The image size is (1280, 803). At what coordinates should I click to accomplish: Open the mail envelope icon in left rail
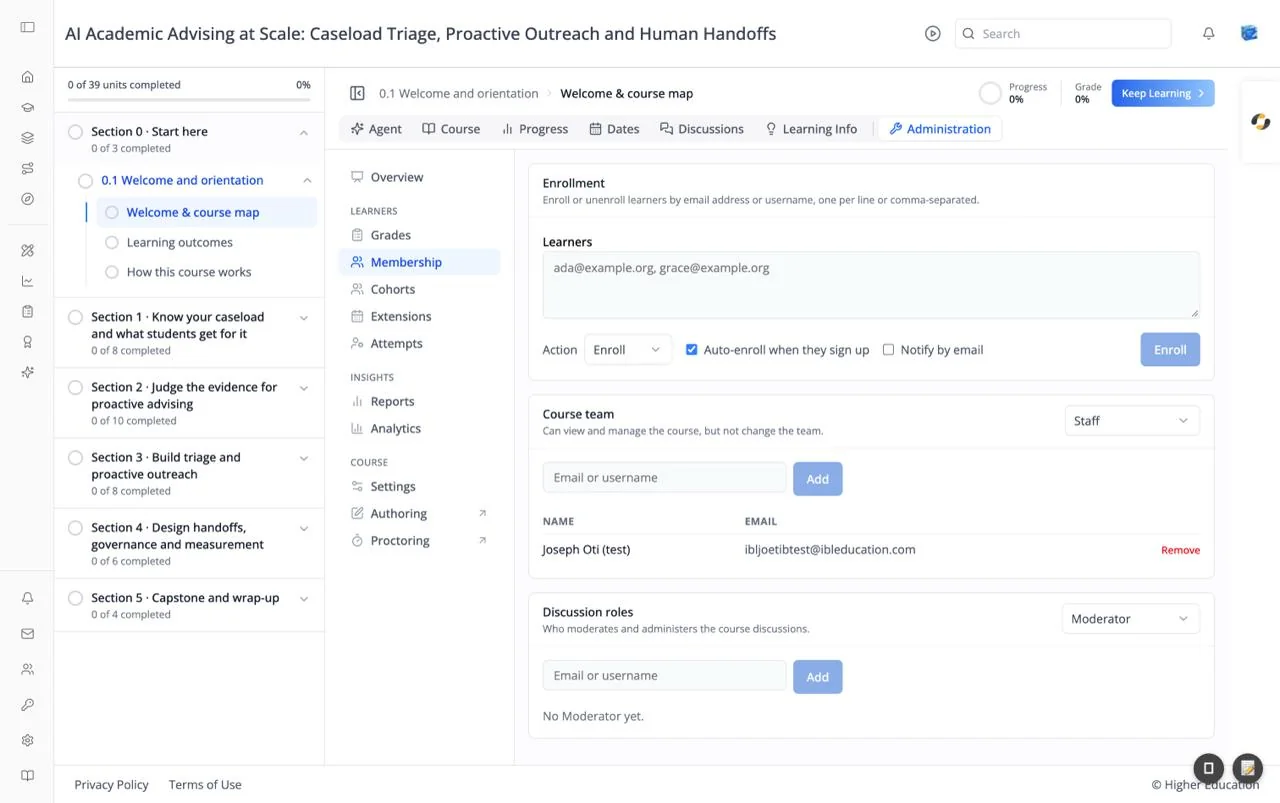[x=27, y=634]
